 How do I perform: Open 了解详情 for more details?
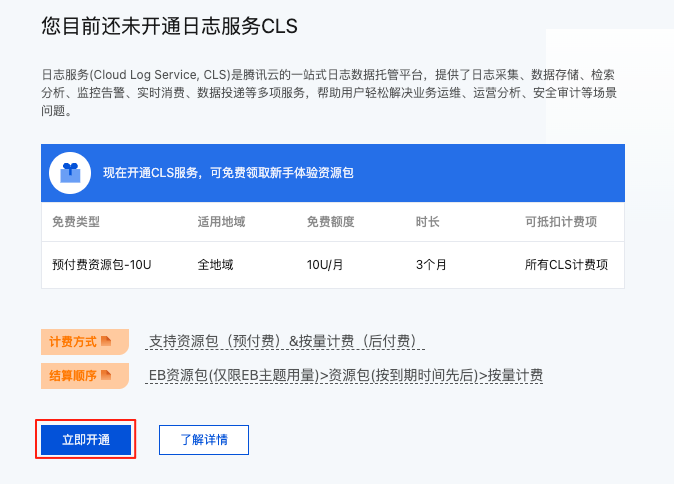tap(203, 440)
